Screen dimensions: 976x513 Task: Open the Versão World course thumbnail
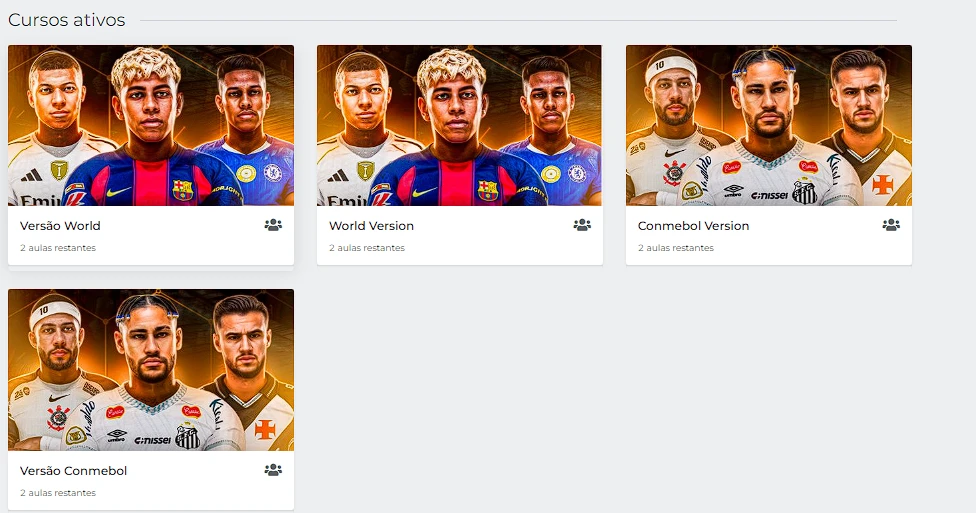pos(151,125)
